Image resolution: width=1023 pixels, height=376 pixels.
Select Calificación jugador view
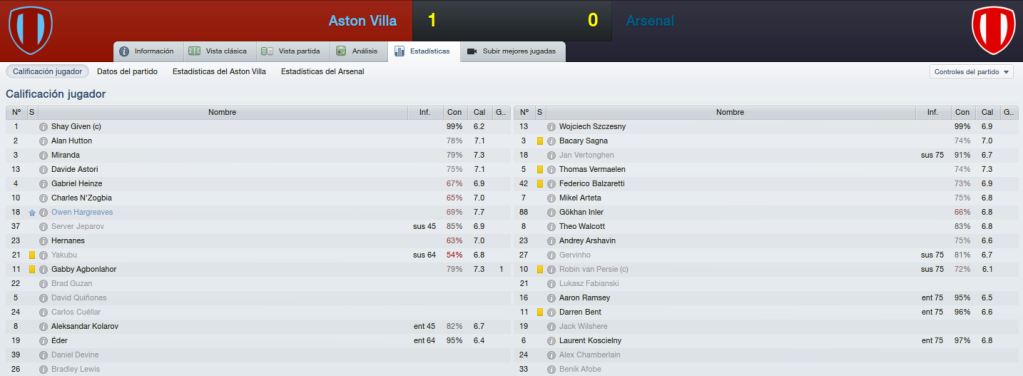coord(48,72)
